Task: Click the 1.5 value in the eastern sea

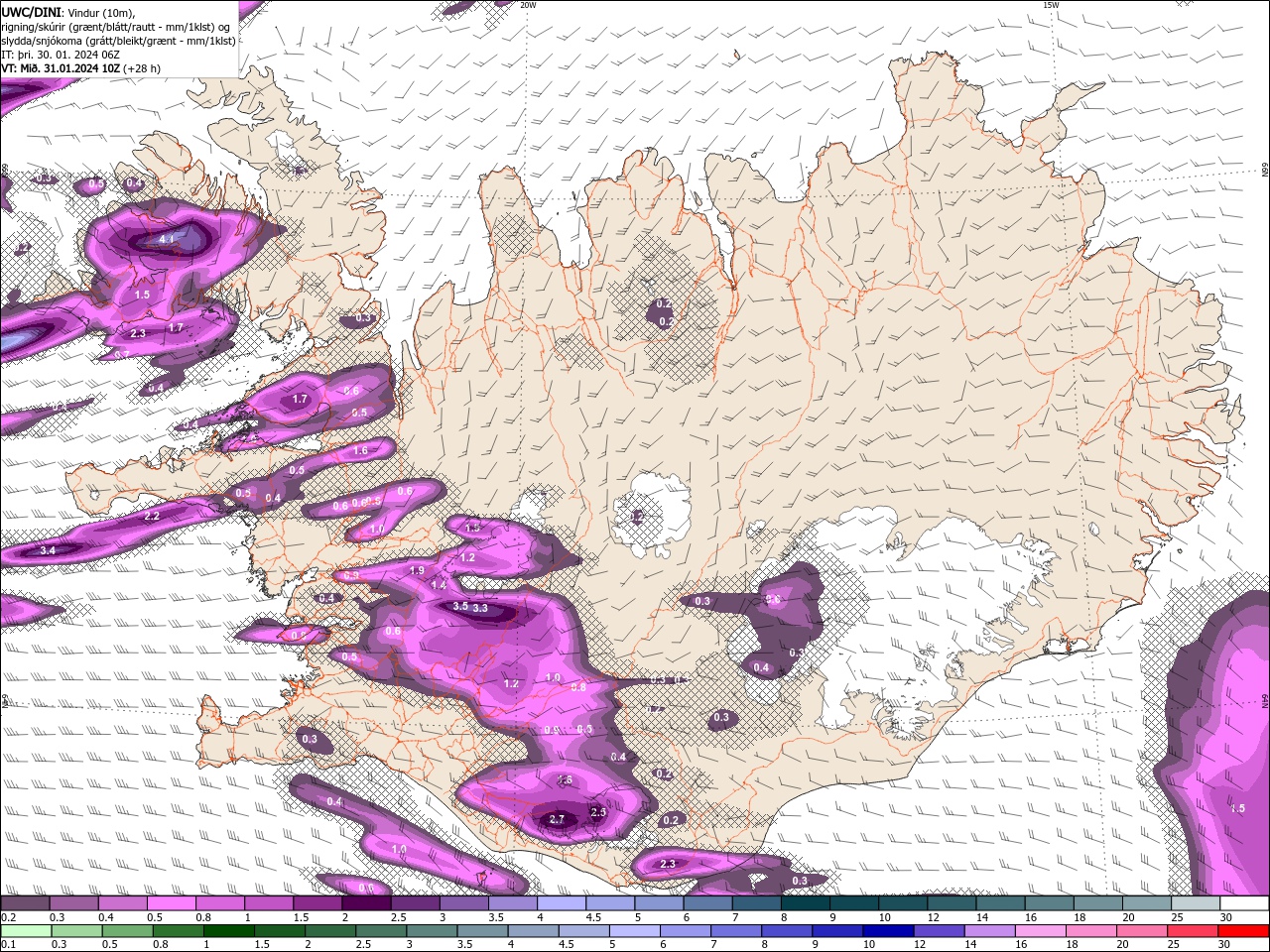Action: [1237, 808]
